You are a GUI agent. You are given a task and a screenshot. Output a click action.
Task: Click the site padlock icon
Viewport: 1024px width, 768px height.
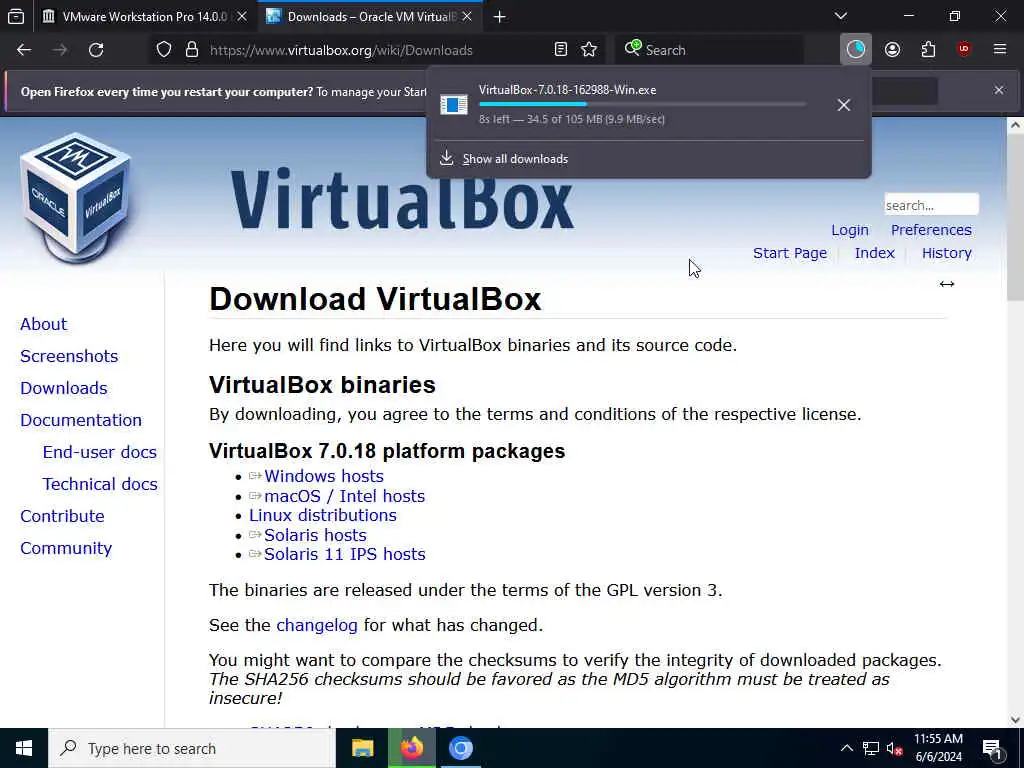[x=191, y=50]
